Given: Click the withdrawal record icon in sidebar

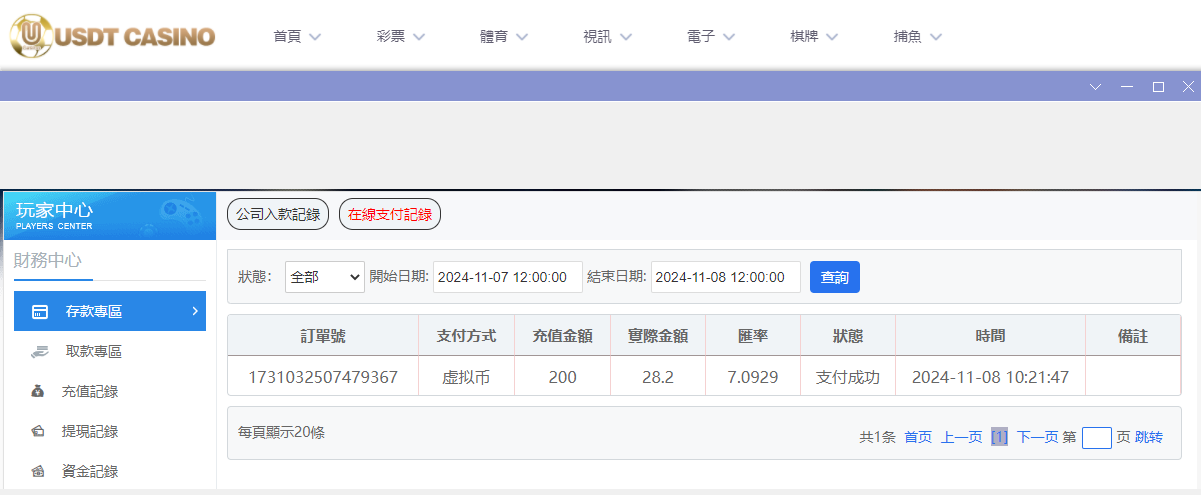Looking at the screenshot, I should [x=38, y=432].
